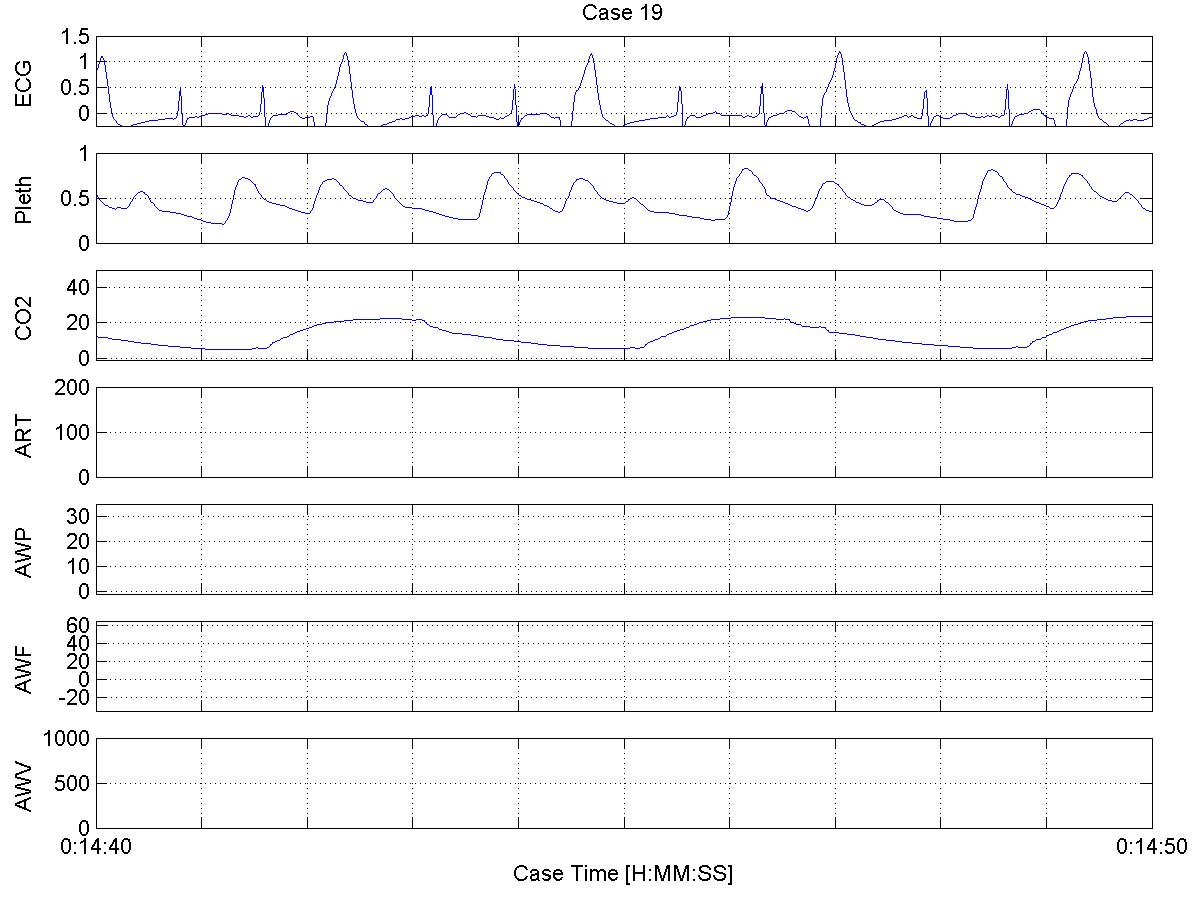Screen dimensions: 1200x900
Task: Click the empty AWV plot area
Action: pos(624,783)
